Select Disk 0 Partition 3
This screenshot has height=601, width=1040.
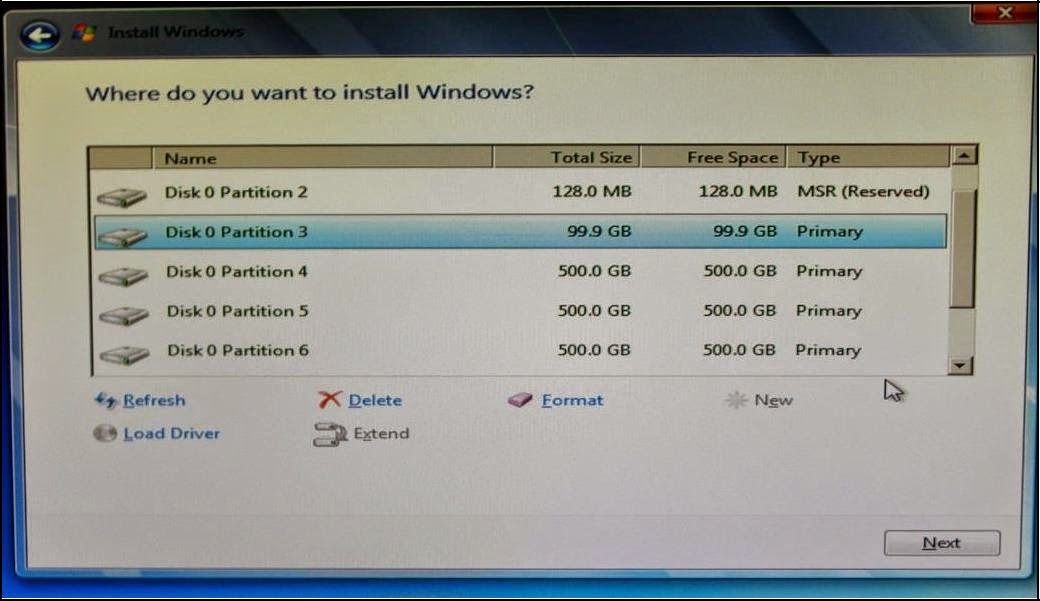click(520, 232)
